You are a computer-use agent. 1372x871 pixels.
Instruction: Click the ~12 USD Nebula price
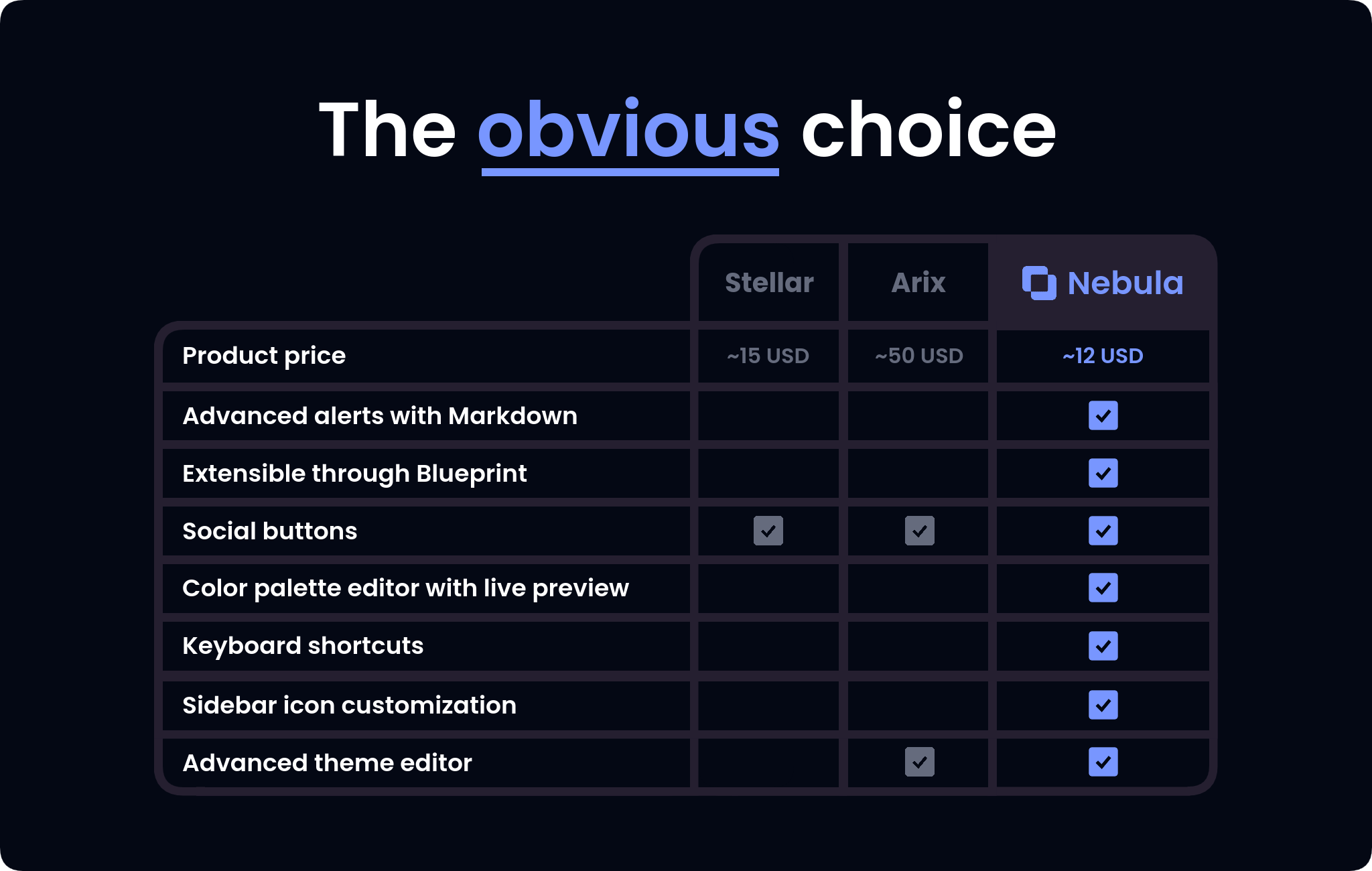(x=1103, y=356)
